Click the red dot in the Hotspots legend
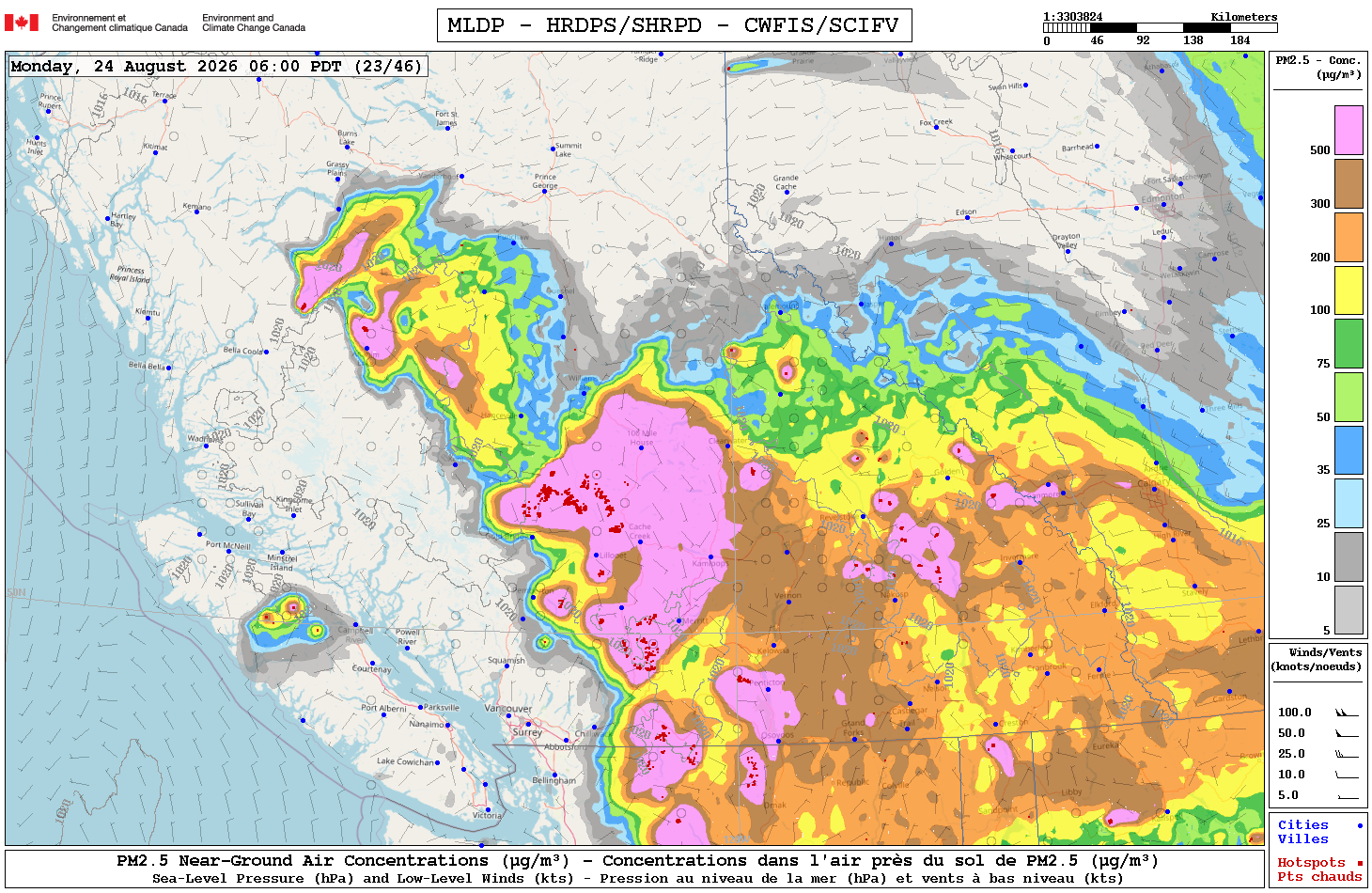 coord(1360,863)
